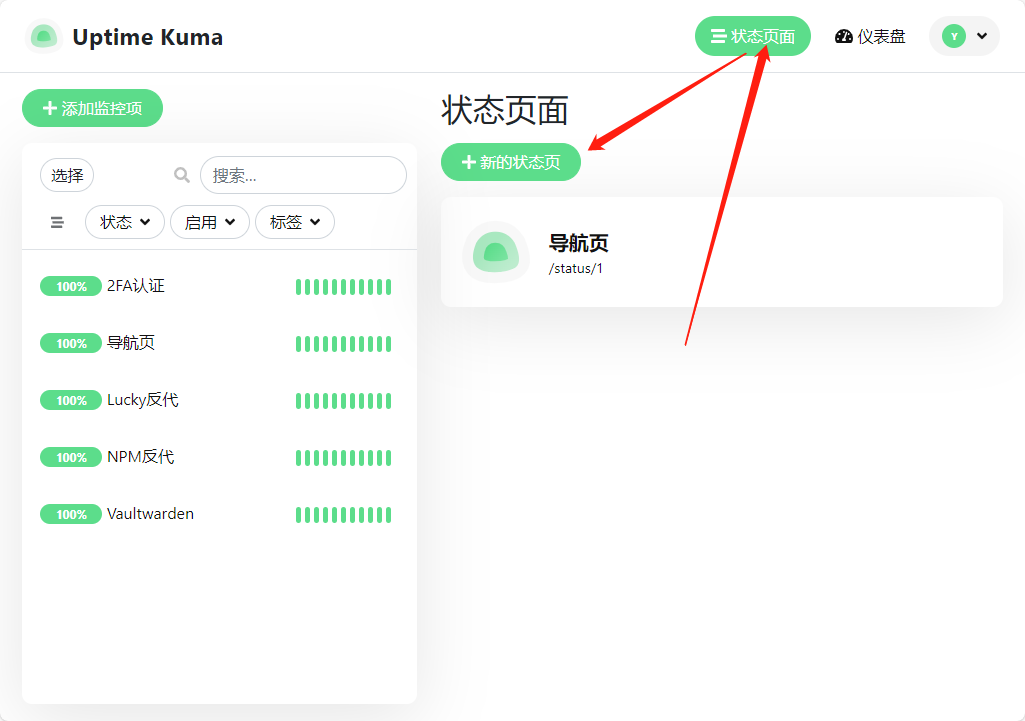Select the Lucky反代 monitor
This screenshot has width=1025, height=721.
pos(220,400)
